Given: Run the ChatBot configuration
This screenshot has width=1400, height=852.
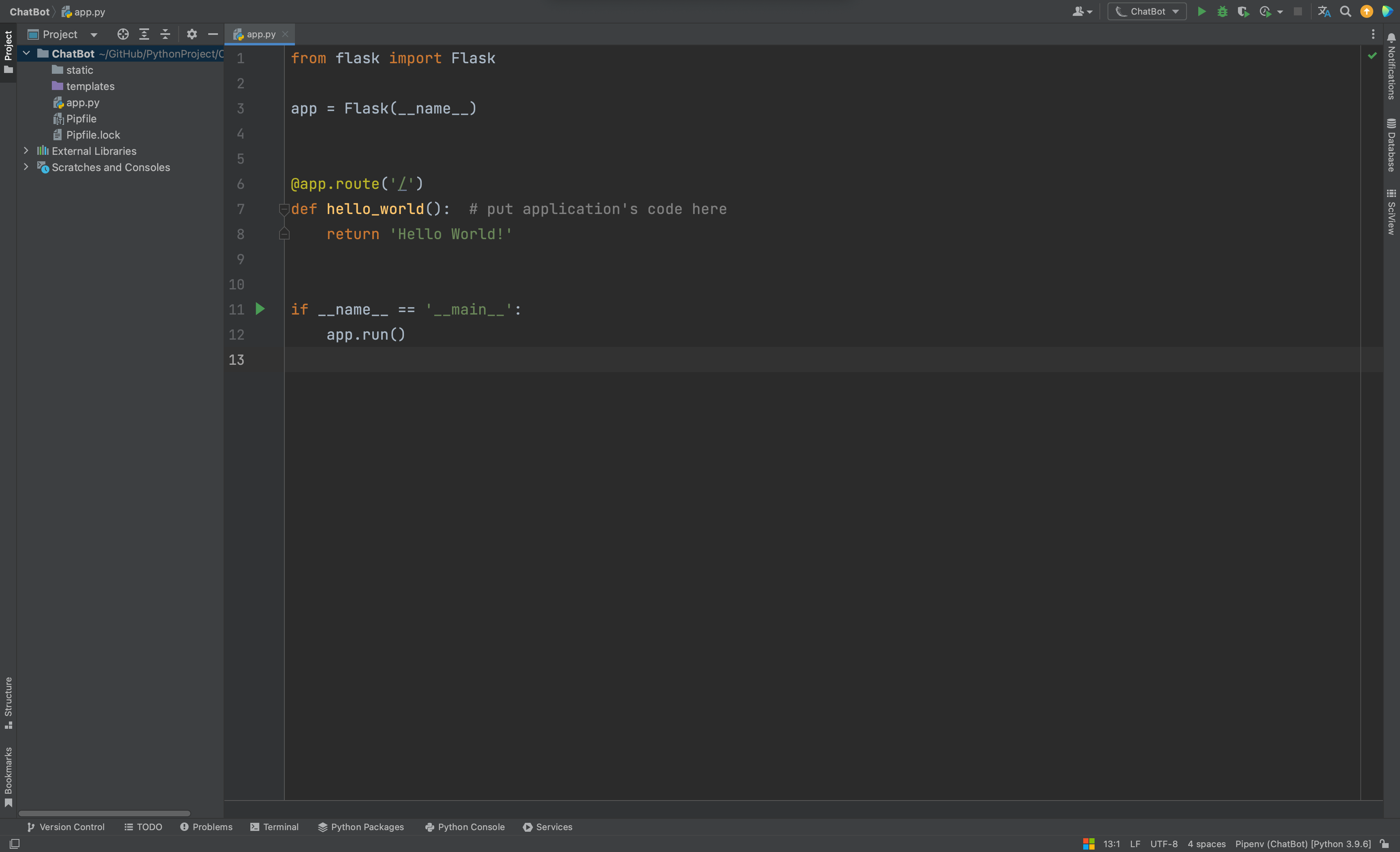Looking at the screenshot, I should pos(1201,11).
